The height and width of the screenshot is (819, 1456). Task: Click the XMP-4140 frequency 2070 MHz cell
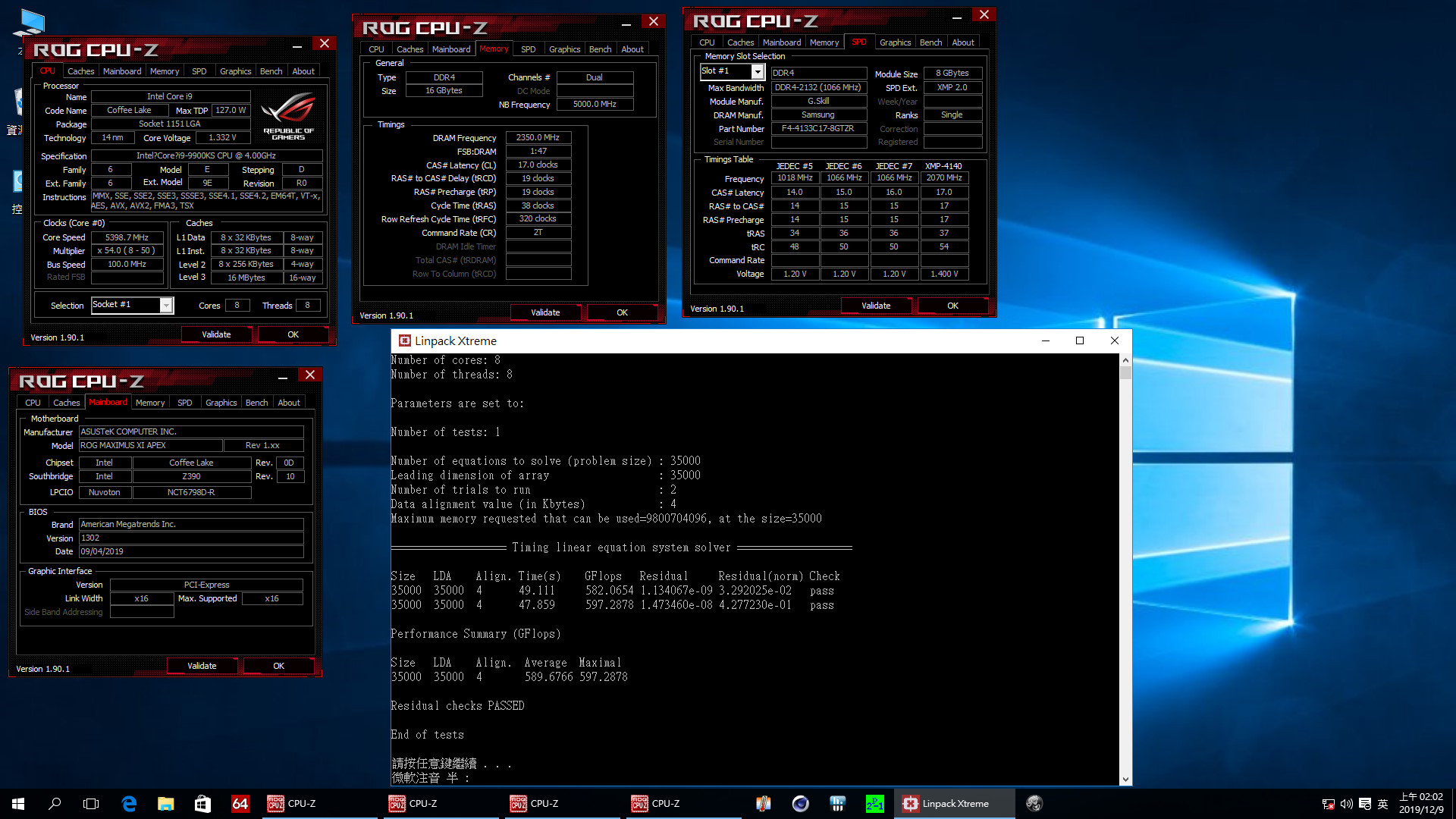pyautogui.click(x=944, y=178)
